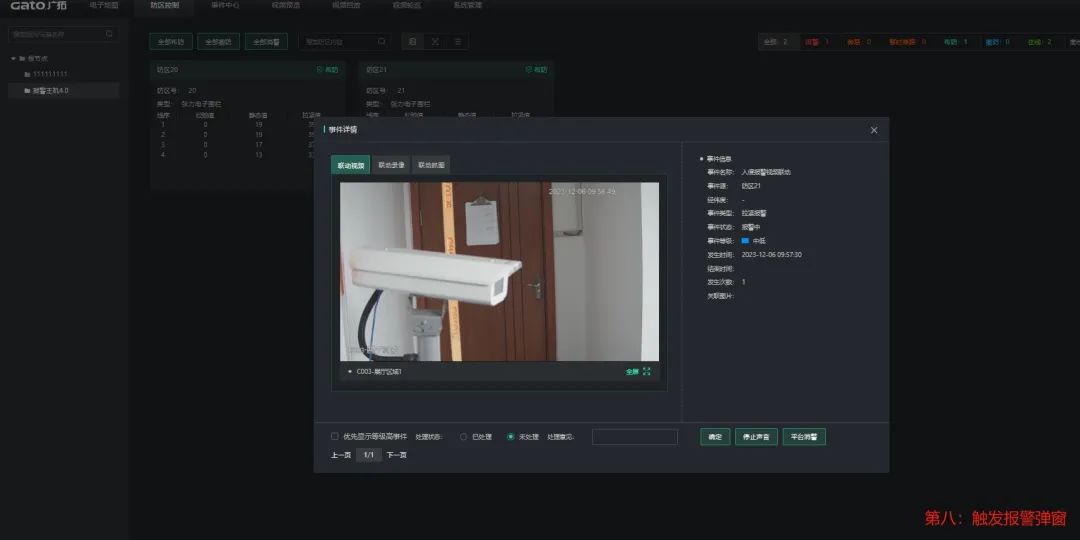Switch to the list view icon
Image resolution: width=1080 pixels, height=540 pixels.
pyautogui.click(x=457, y=42)
